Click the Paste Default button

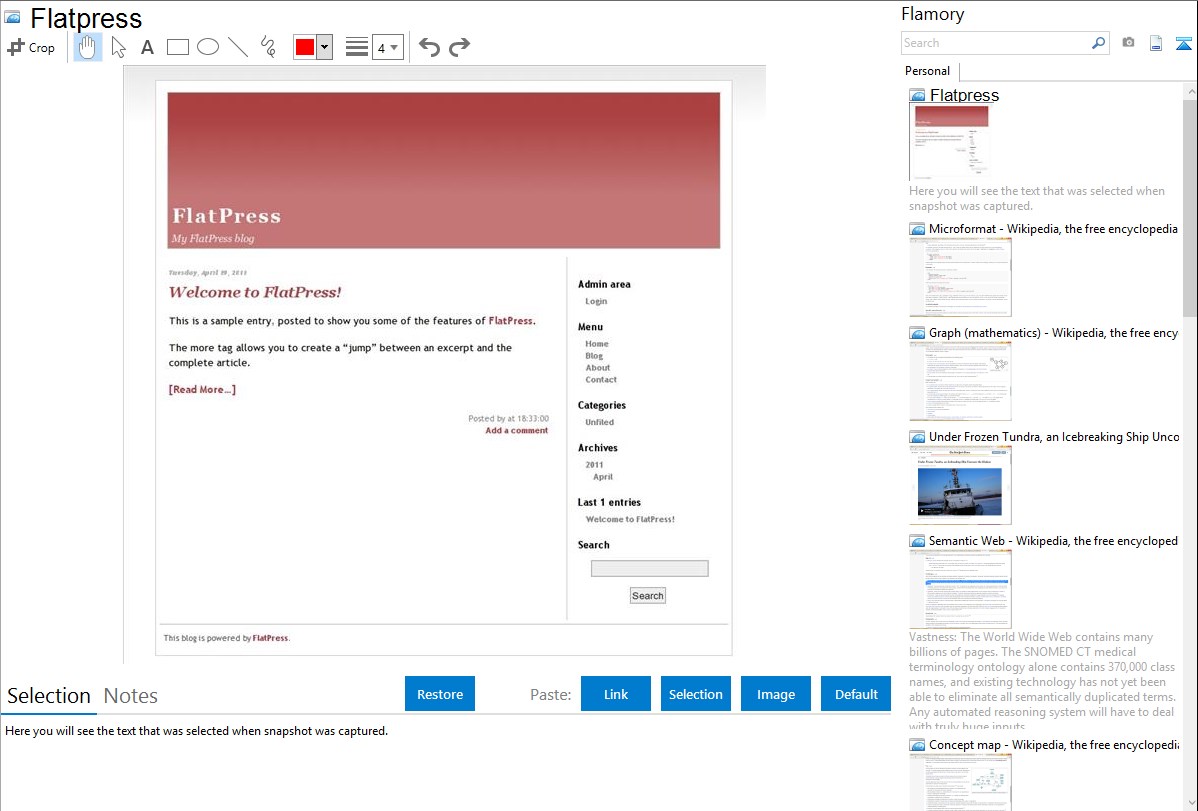(x=856, y=694)
